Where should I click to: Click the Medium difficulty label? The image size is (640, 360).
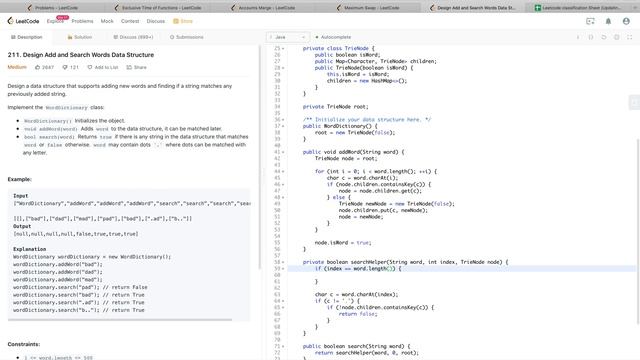(x=17, y=67)
